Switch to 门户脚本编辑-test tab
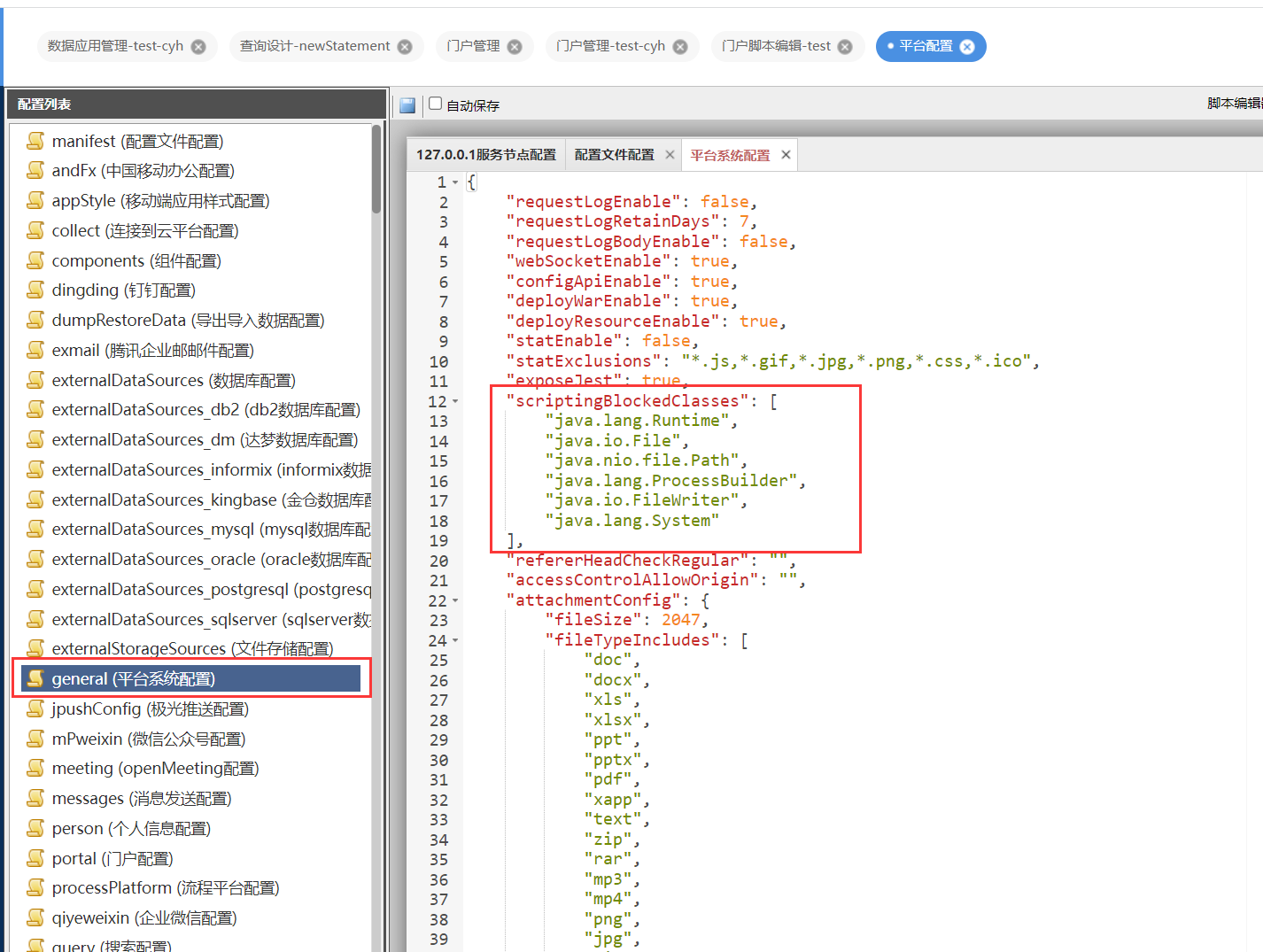Viewport: 1263px width, 952px height. point(776,46)
